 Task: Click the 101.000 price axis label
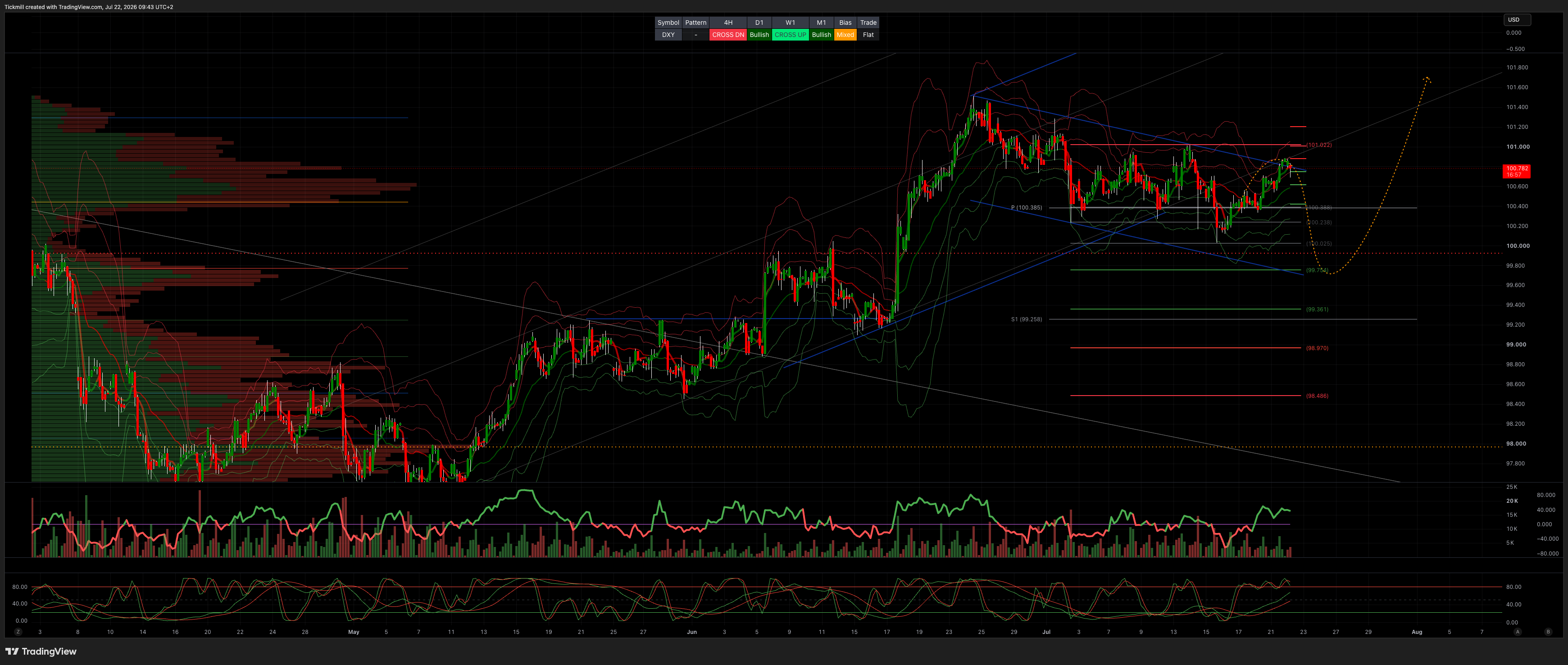pos(1518,147)
